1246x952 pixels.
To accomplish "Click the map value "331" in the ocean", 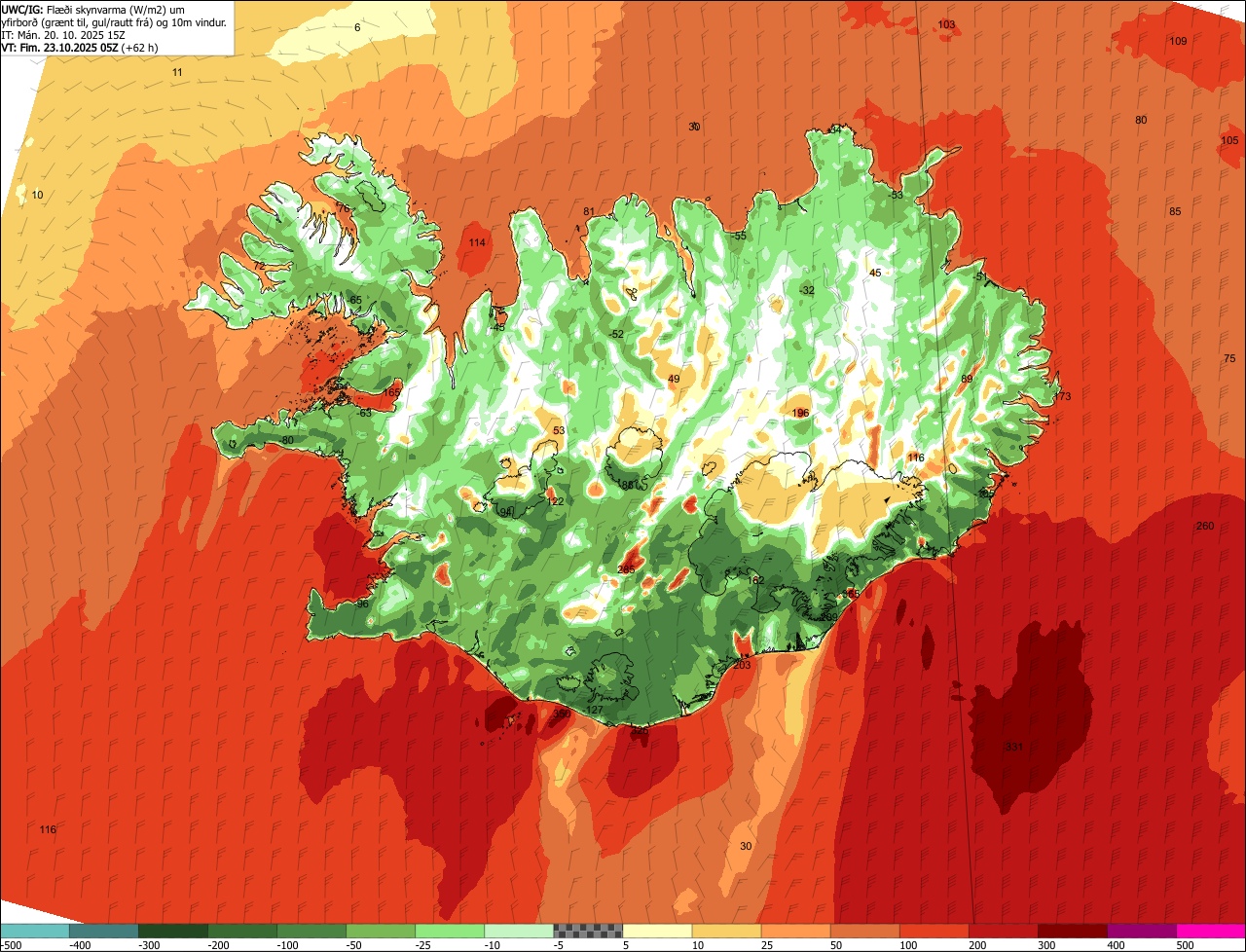I will [x=1013, y=747].
